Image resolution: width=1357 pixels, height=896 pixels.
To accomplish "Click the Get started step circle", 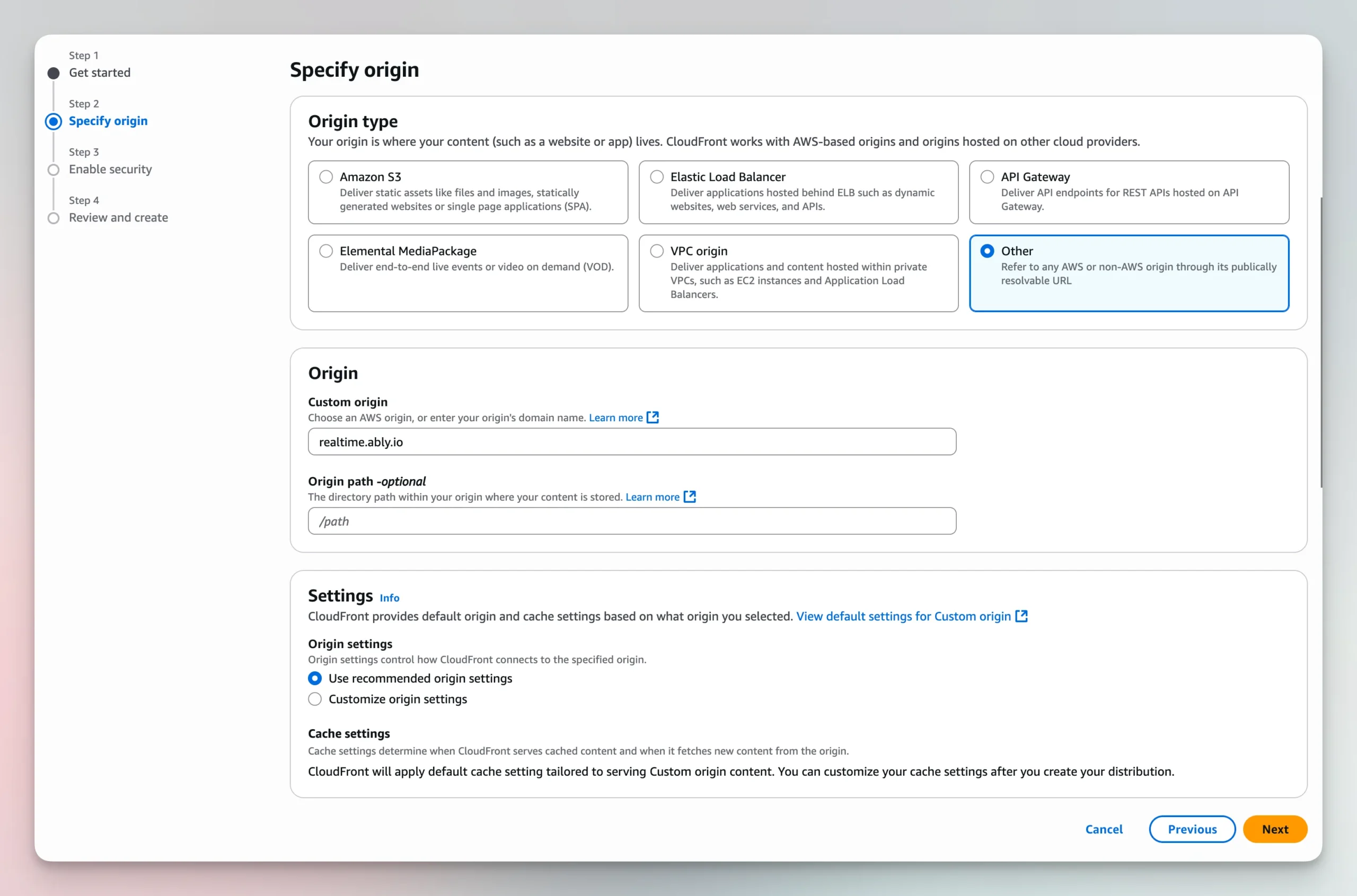I will coord(54,73).
